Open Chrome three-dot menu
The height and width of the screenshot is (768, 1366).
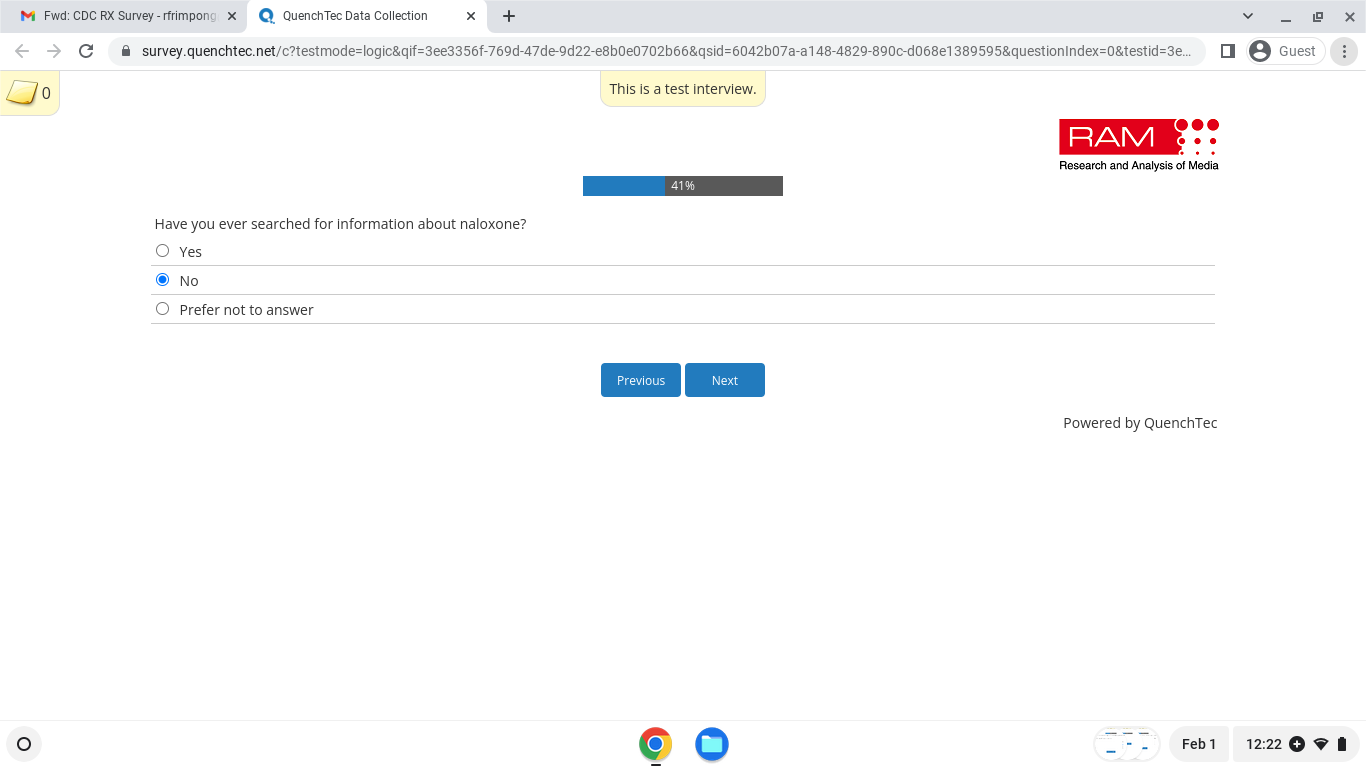(1346, 51)
